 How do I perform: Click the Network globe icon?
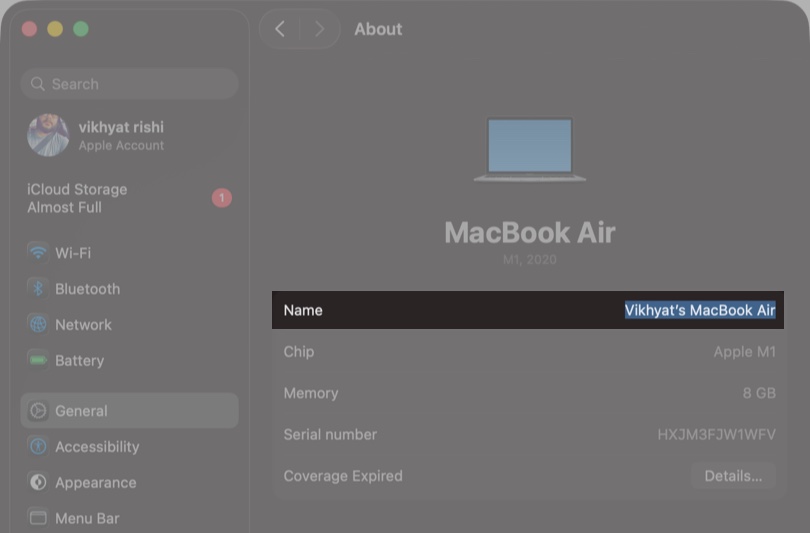point(38,324)
